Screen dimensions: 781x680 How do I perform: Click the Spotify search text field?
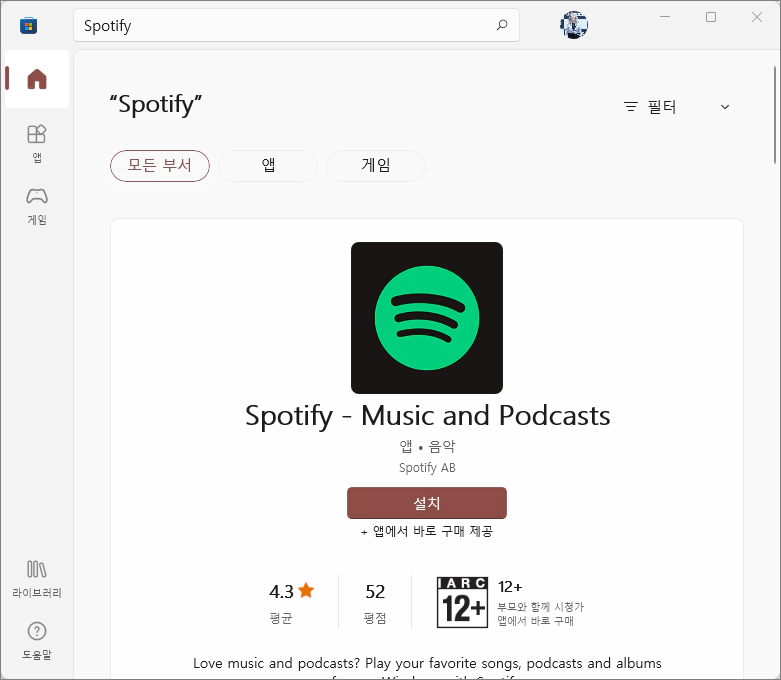coord(296,25)
